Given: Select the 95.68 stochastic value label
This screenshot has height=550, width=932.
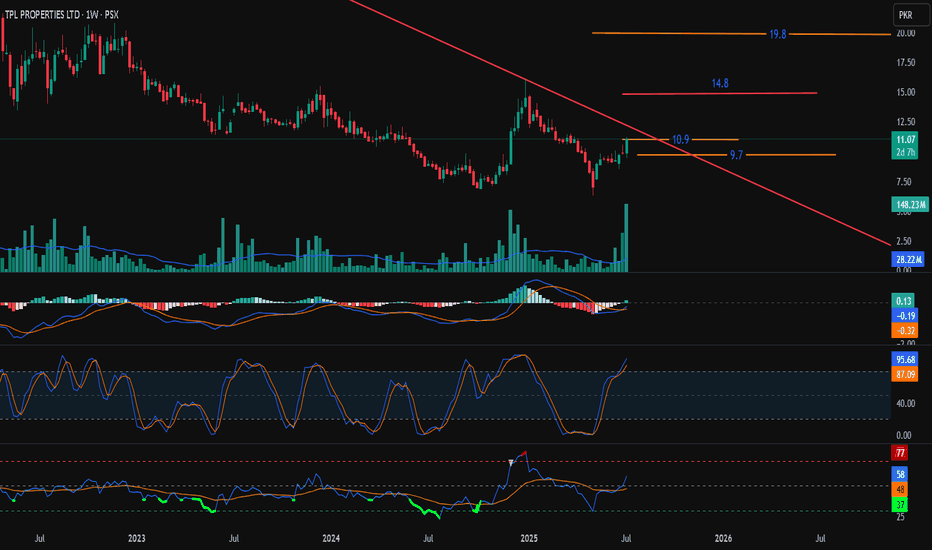Looking at the screenshot, I should click(905, 360).
